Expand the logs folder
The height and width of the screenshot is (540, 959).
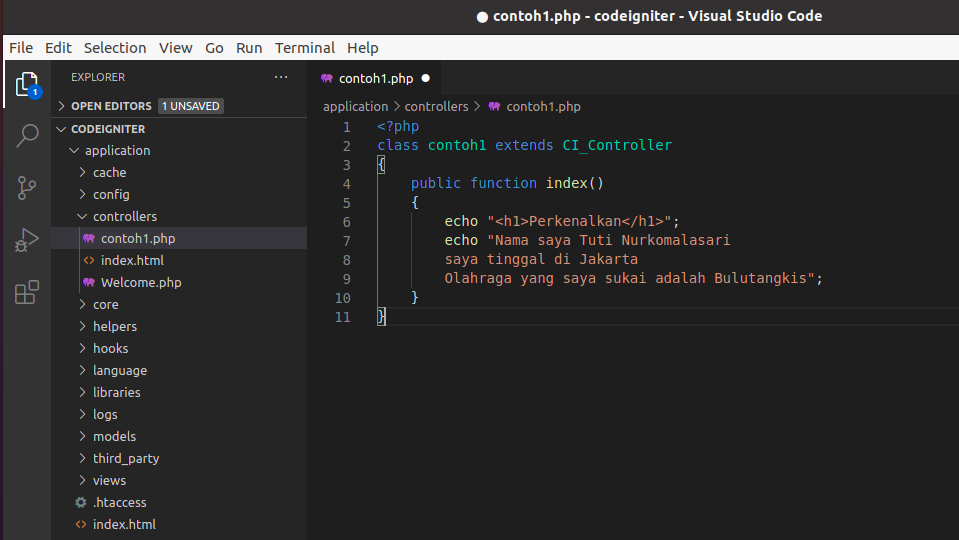tap(83, 415)
